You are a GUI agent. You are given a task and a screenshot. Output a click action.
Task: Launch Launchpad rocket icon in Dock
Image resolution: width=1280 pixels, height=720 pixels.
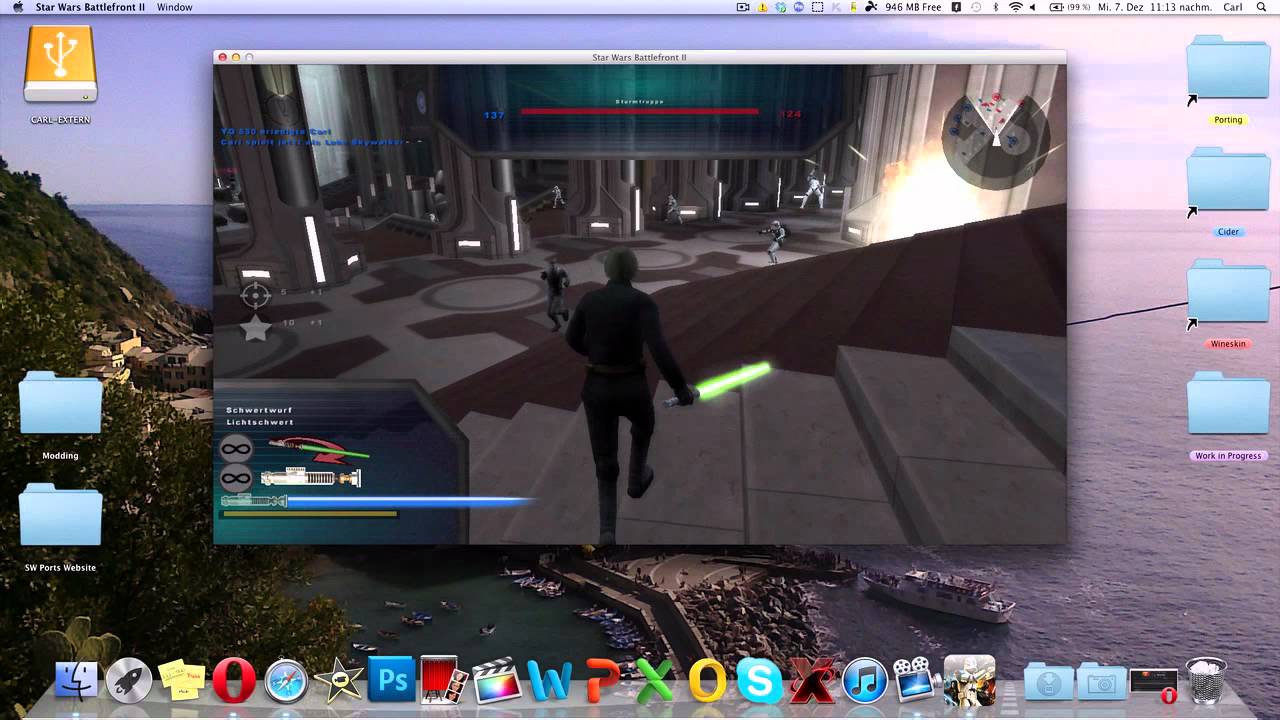(129, 681)
